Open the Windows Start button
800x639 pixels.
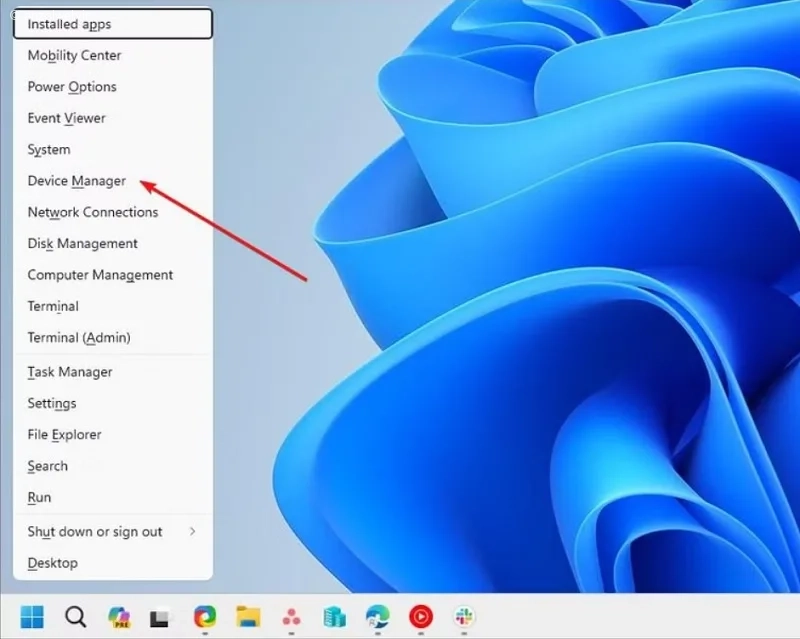point(32,617)
